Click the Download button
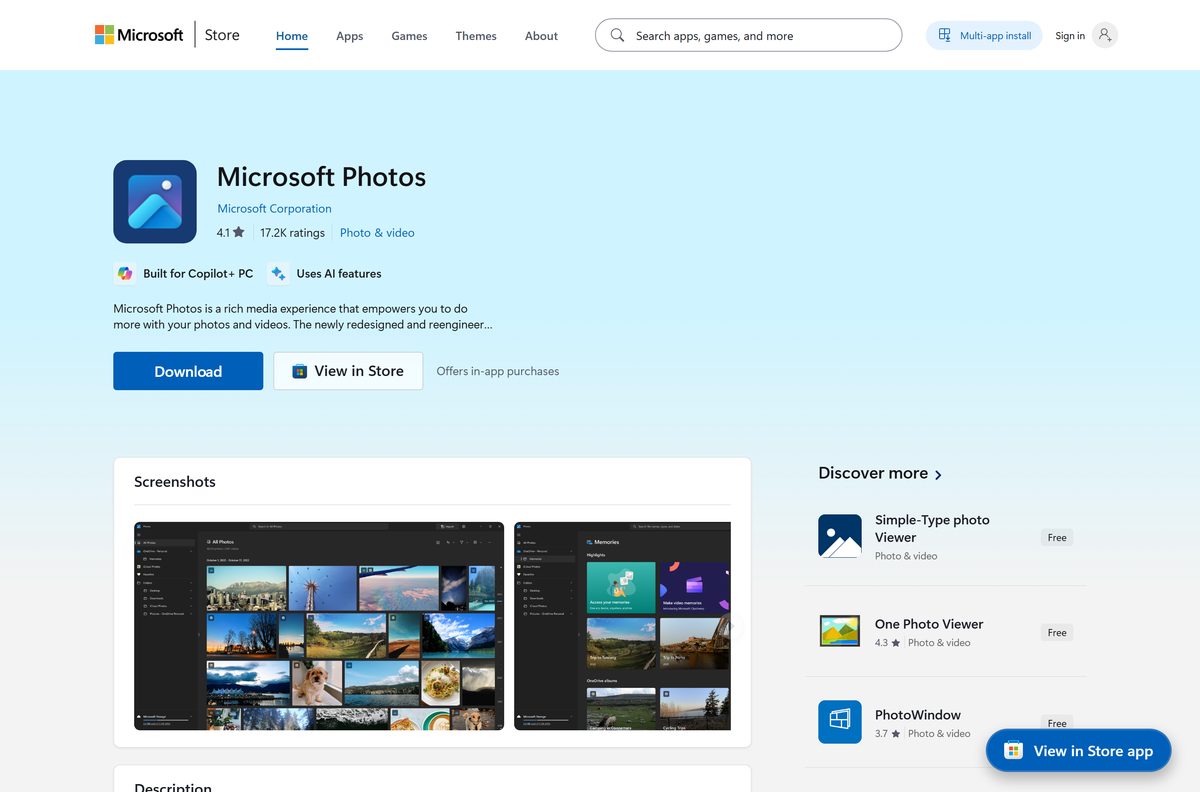The width and height of the screenshot is (1200, 792). [188, 371]
